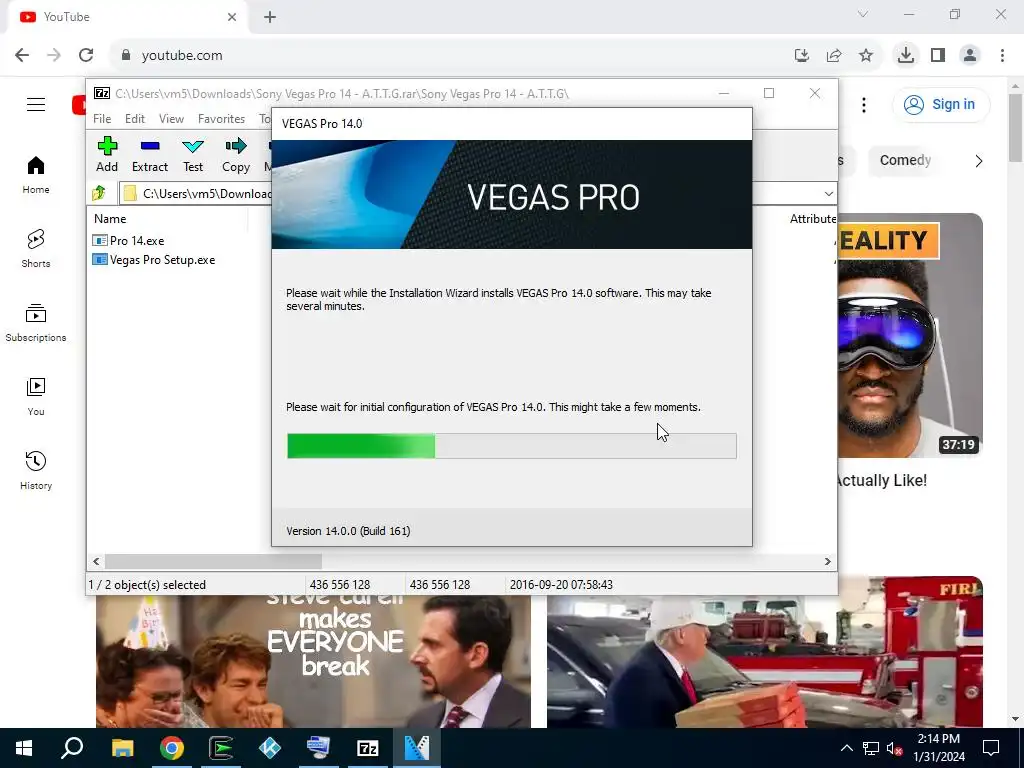Image resolution: width=1024 pixels, height=768 pixels.
Task: Go up one folder level in 7-Zip
Action: (99, 193)
